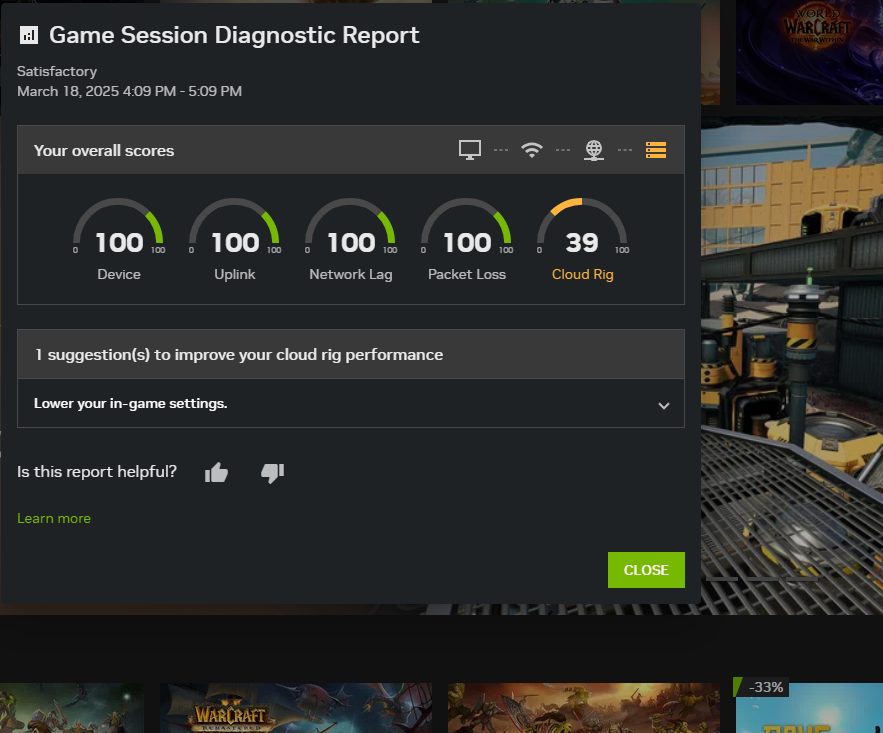This screenshot has width=883, height=733.
Task: Click the Cloud Rig label
Action: point(582,274)
